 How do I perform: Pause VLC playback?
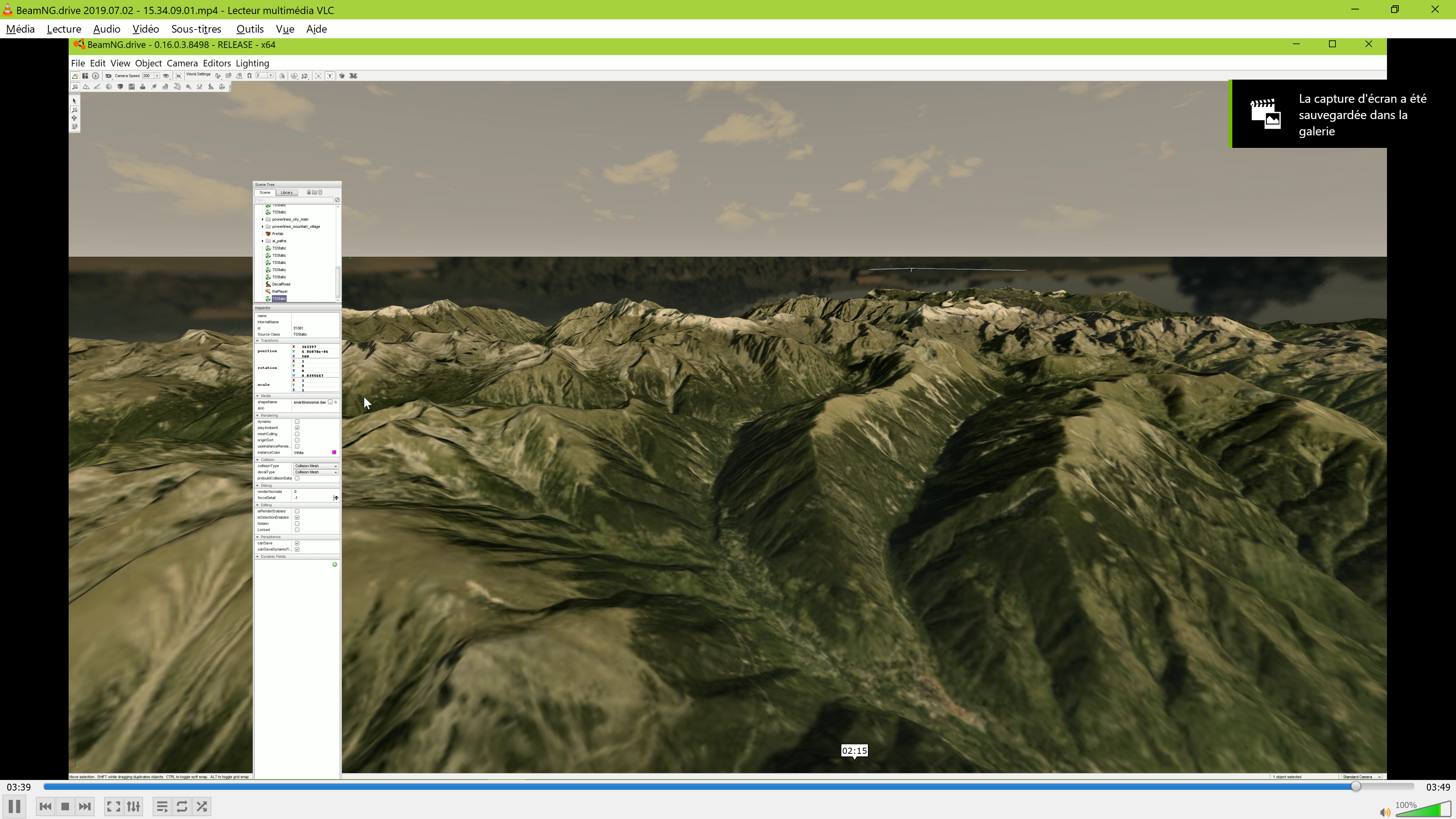(15, 806)
